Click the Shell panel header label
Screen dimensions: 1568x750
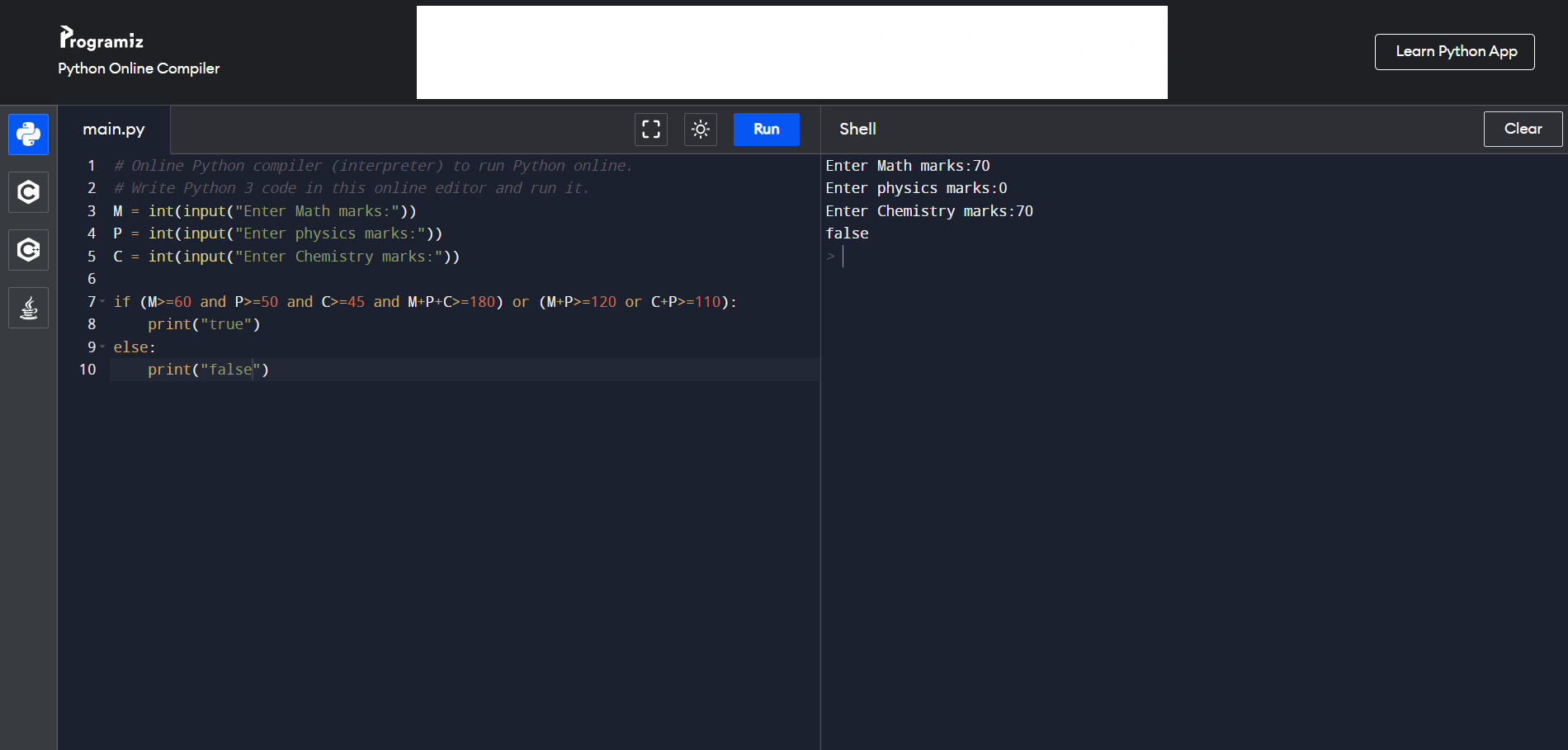857,130
